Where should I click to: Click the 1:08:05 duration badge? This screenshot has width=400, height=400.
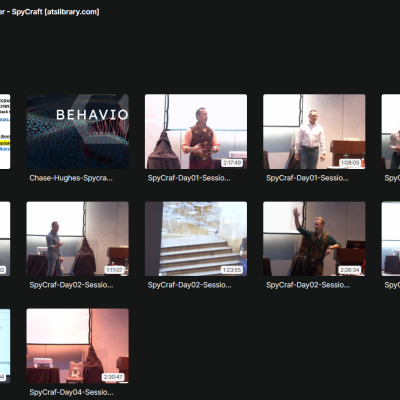(x=350, y=163)
